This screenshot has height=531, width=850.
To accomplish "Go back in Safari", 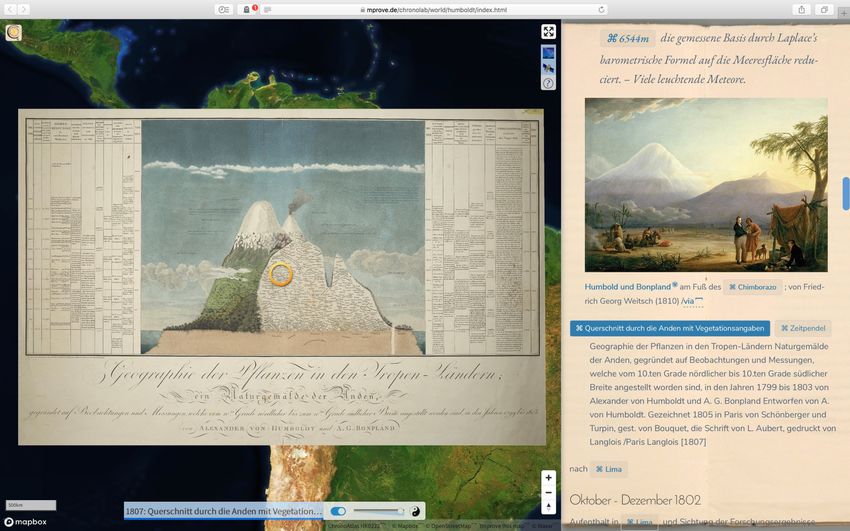I will tap(10, 9).
